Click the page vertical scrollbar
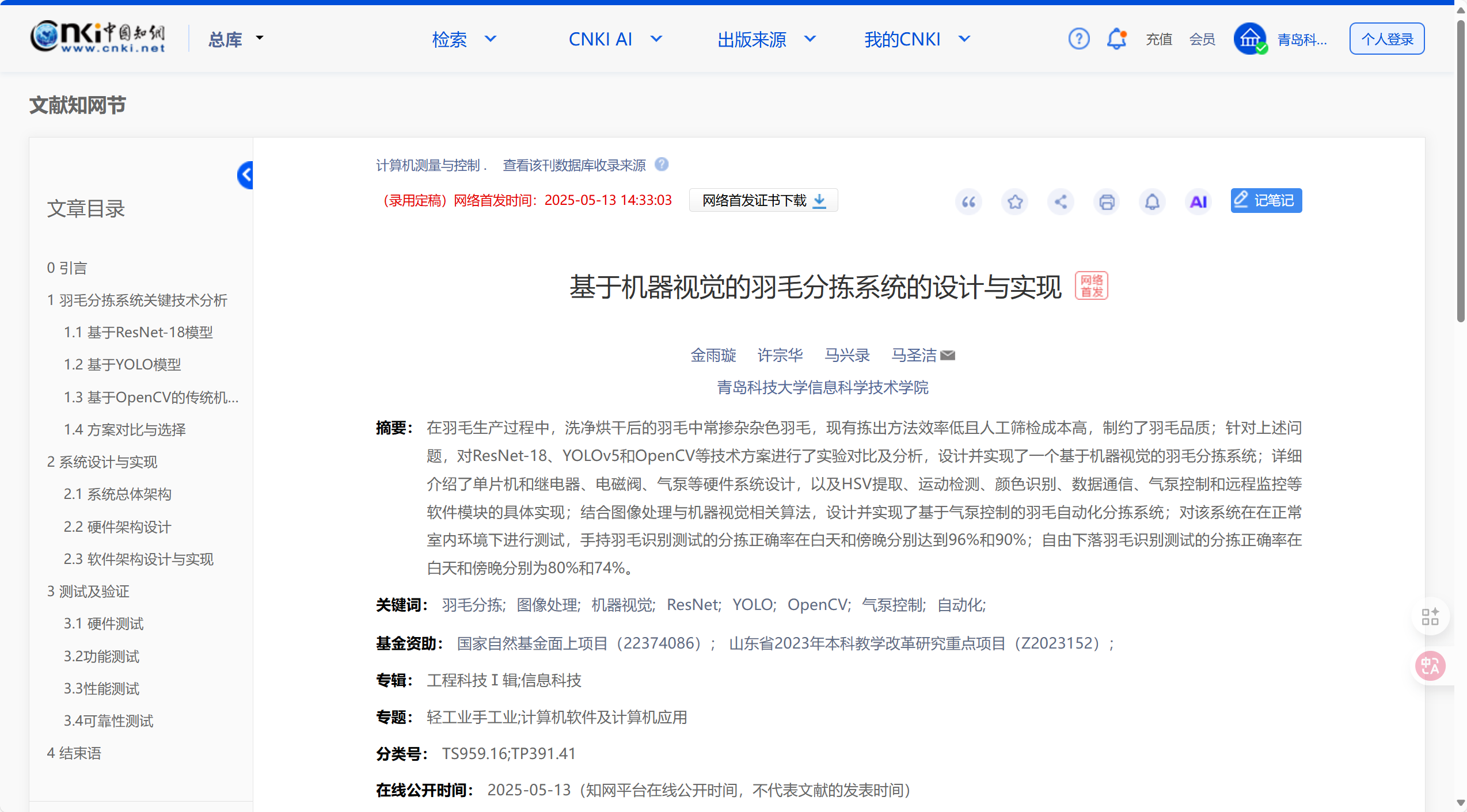Image resolution: width=1467 pixels, height=812 pixels. pyautogui.click(x=1460, y=173)
